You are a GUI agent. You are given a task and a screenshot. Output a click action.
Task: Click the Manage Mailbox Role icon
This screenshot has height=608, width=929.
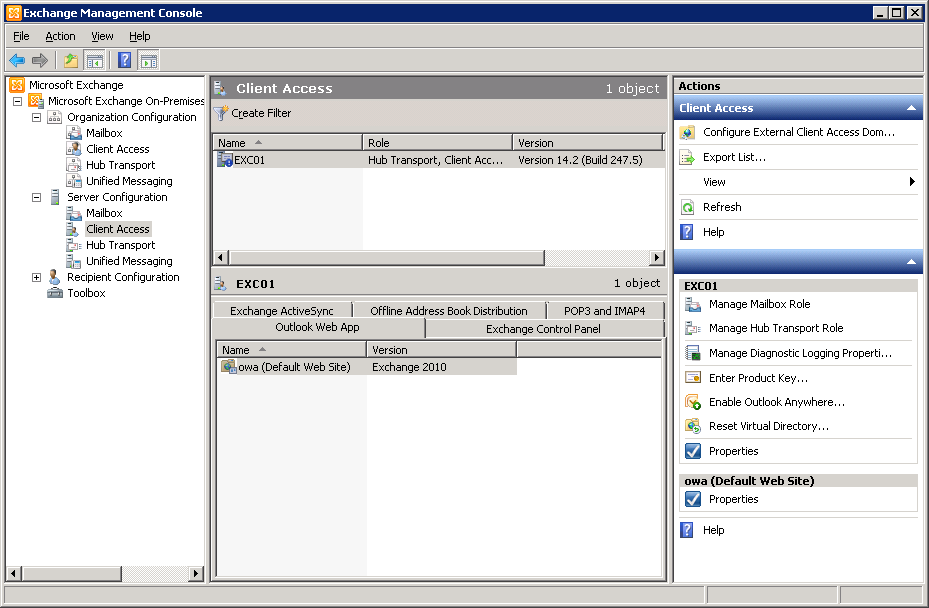pos(693,304)
